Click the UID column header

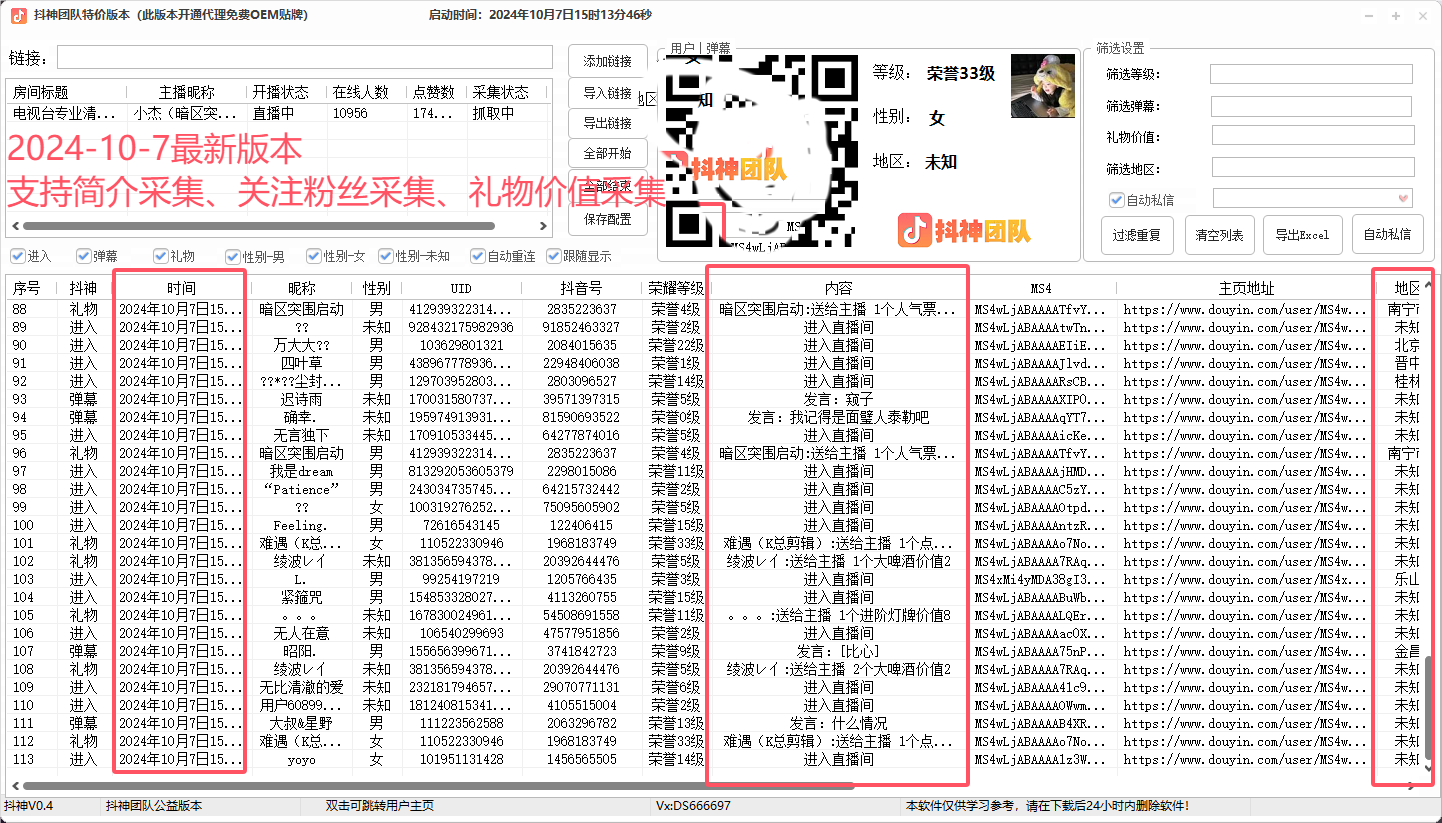(461, 288)
